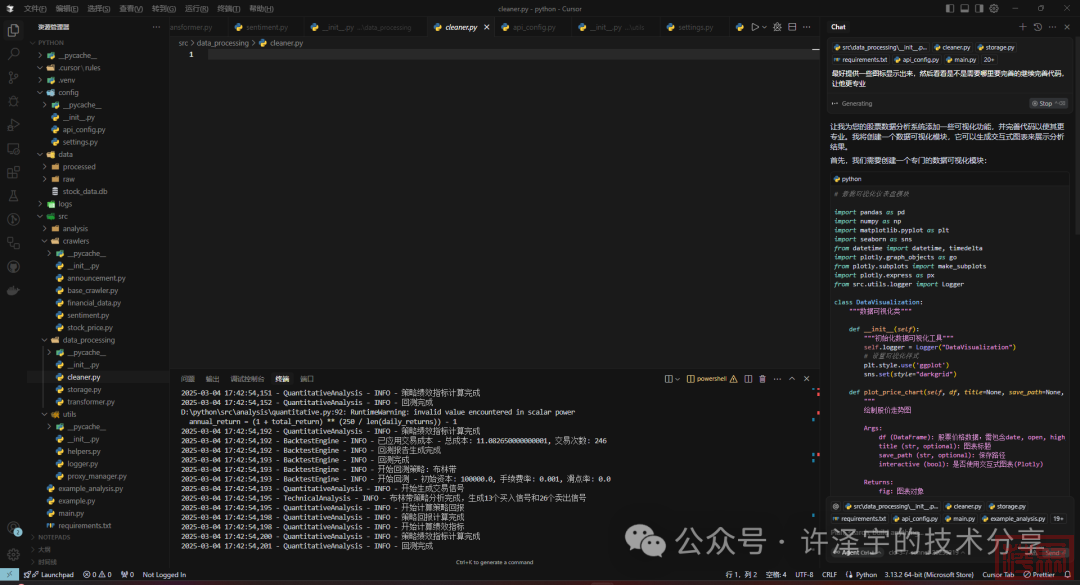1080x585 pixels.
Task: Show chat history clock icon
Action: coord(1038,27)
